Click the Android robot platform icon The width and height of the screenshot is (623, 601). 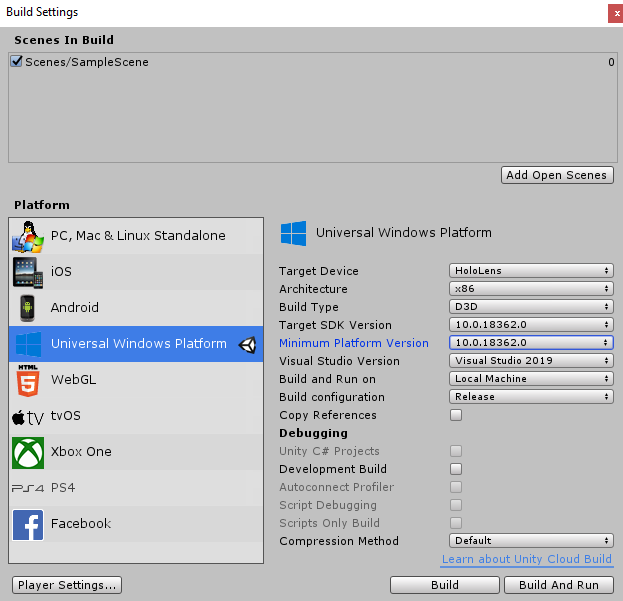tap(27, 308)
